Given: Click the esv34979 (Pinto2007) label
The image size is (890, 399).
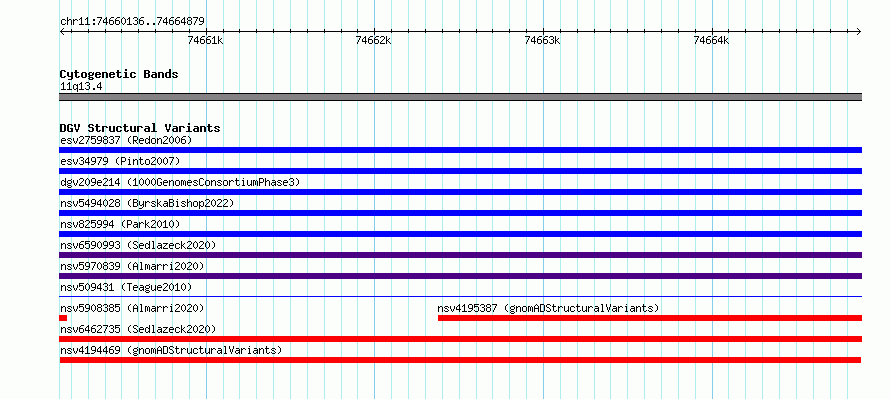Looking at the screenshot, I should click(x=120, y=161).
